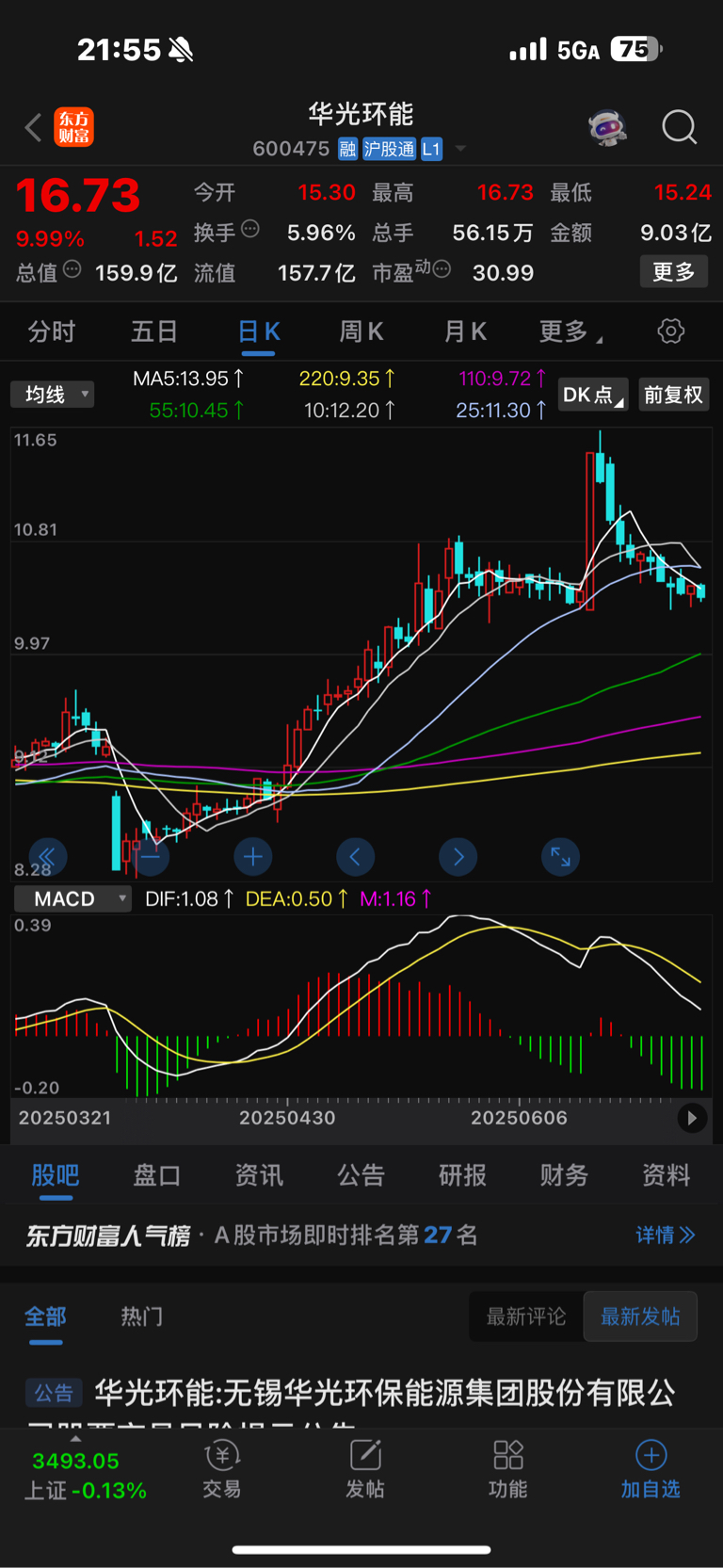Open DK点 dropdown
The height and width of the screenshot is (1568, 723).
593,395
